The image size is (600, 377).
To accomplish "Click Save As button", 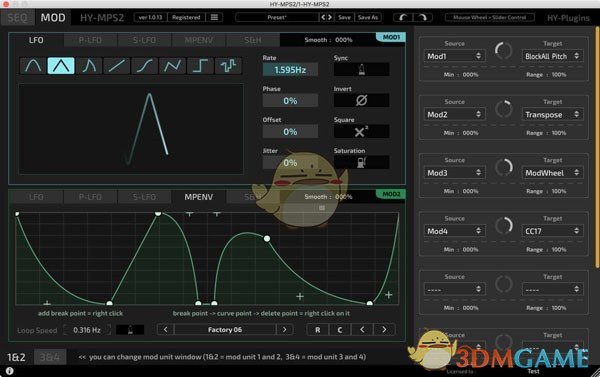I will pyautogui.click(x=368, y=17).
